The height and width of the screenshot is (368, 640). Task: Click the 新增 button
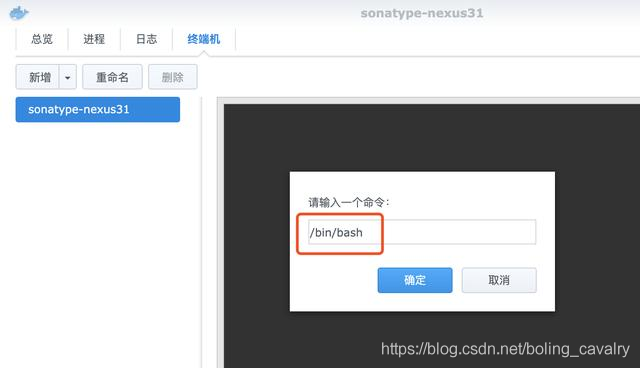click(x=38, y=77)
